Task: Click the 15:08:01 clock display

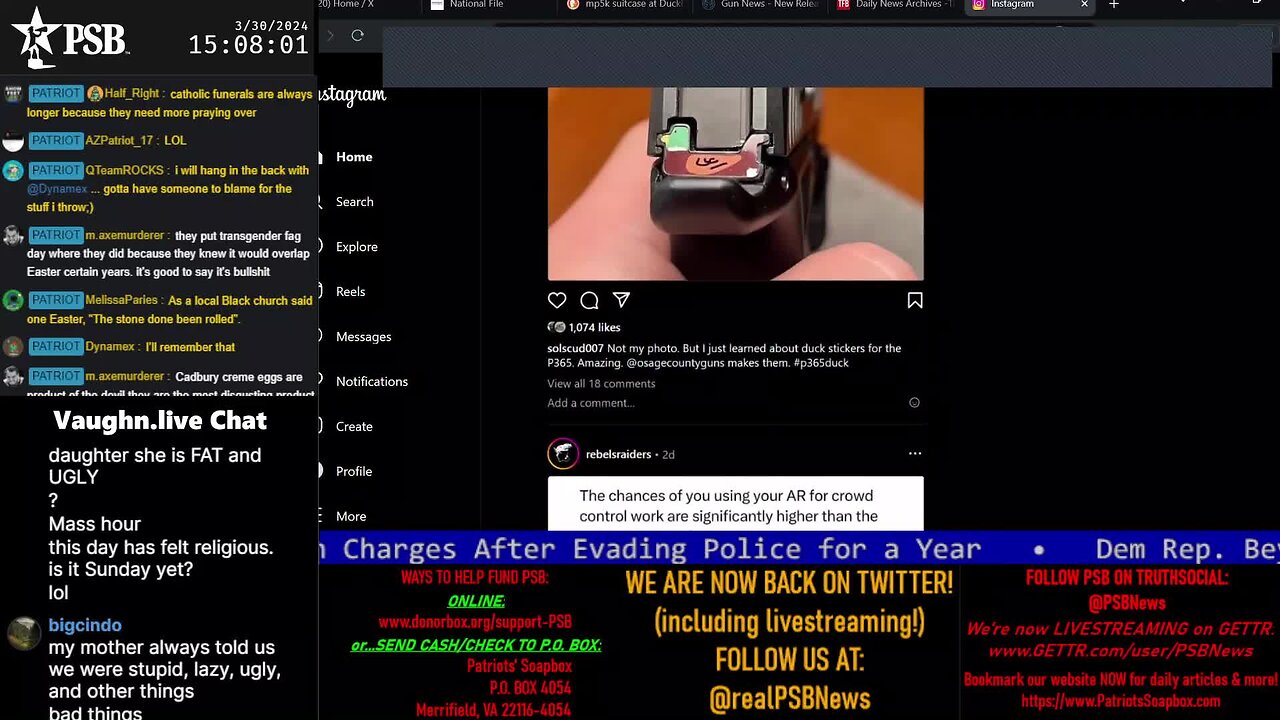Action: 248,45
